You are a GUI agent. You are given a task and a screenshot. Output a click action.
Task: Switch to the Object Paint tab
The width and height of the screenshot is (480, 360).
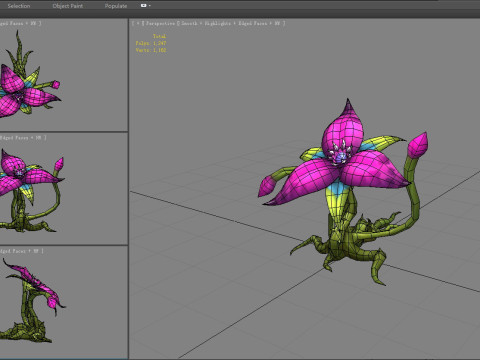[x=68, y=6]
